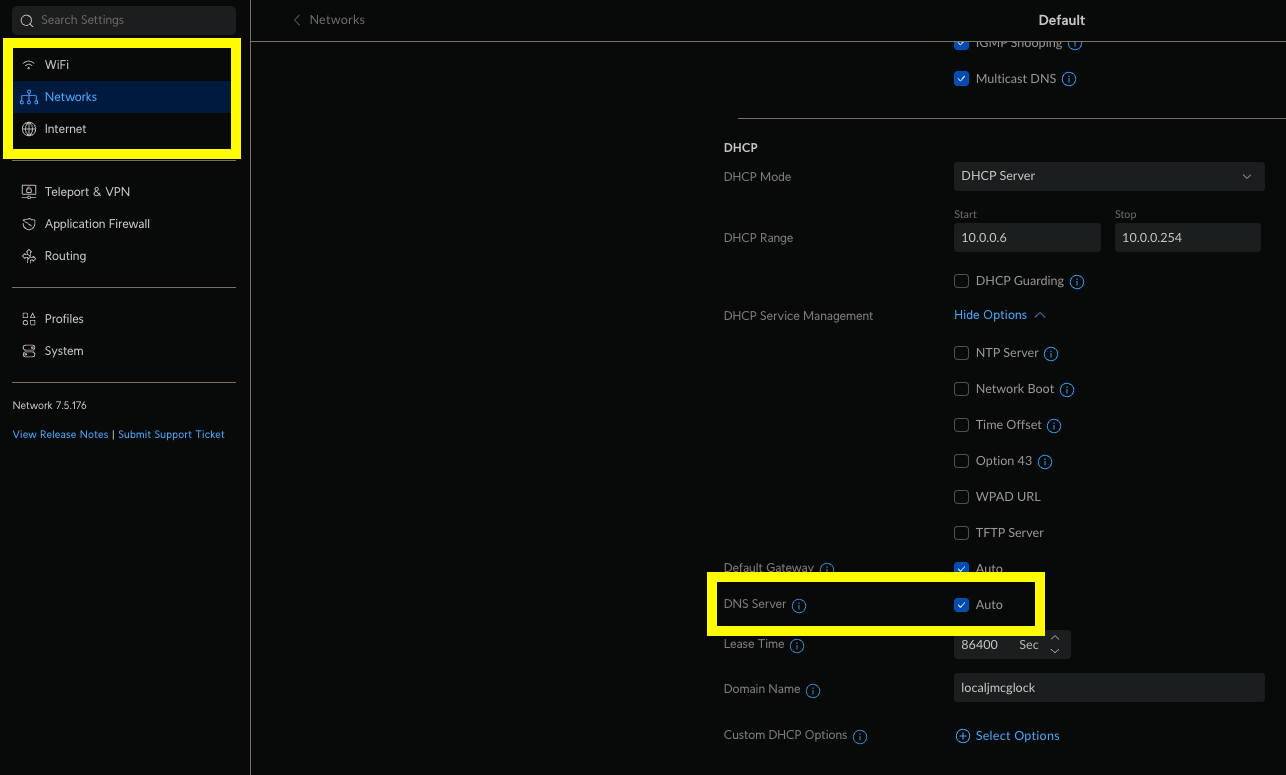Disable the Multicast DNS checkbox
Screen dimensions: 1286x775
click(961, 78)
